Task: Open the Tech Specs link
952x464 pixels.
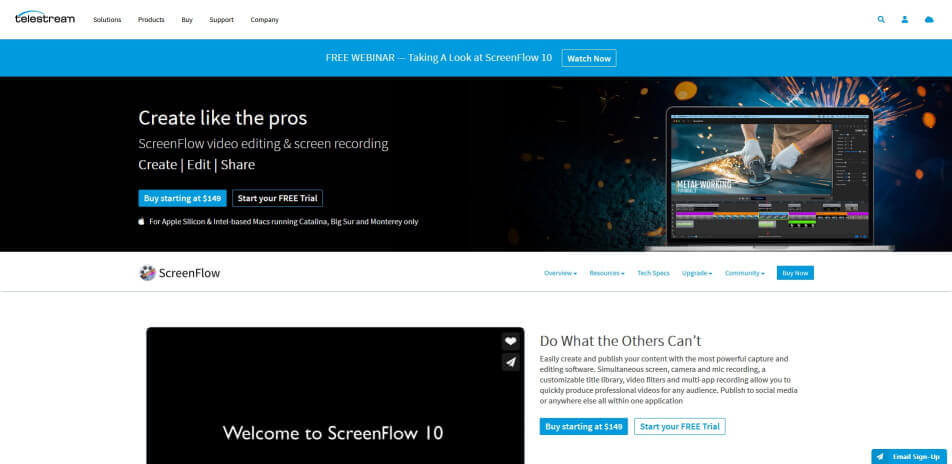Action: (x=653, y=273)
